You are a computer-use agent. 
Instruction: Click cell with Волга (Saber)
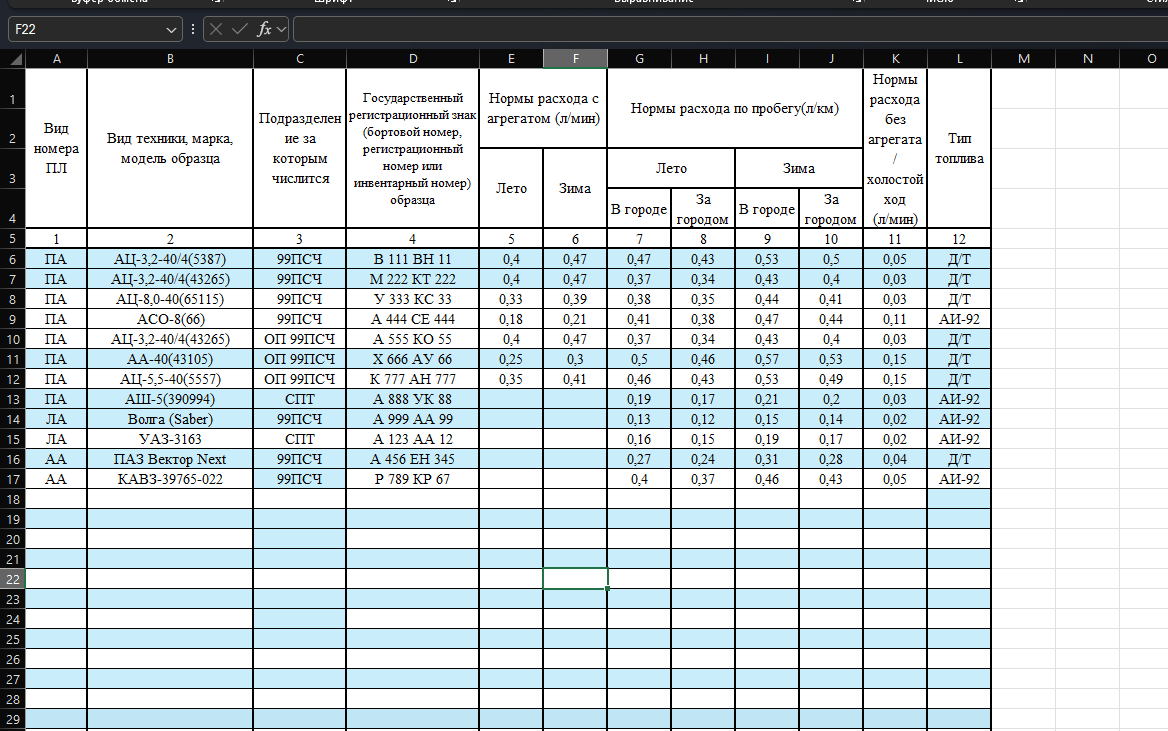coord(170,420)
